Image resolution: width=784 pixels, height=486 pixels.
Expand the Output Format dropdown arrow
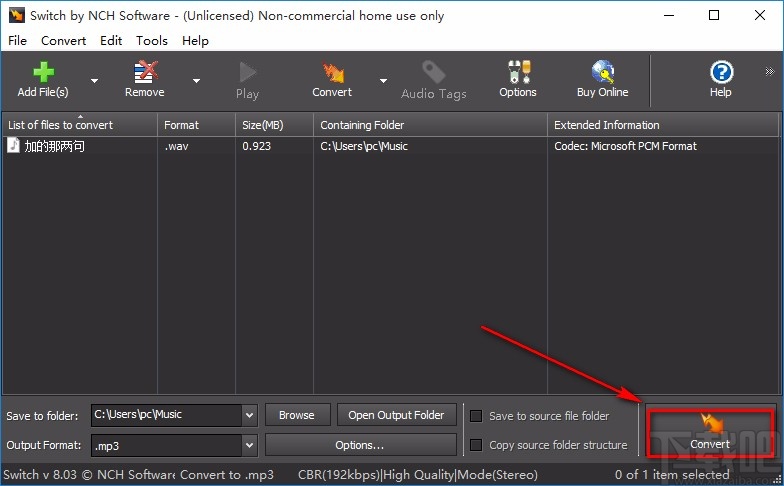[250, 445]
